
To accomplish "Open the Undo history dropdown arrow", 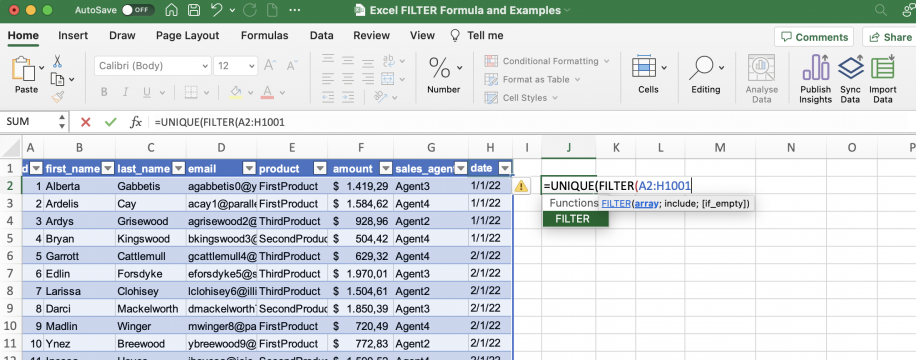I will point(232,11).
